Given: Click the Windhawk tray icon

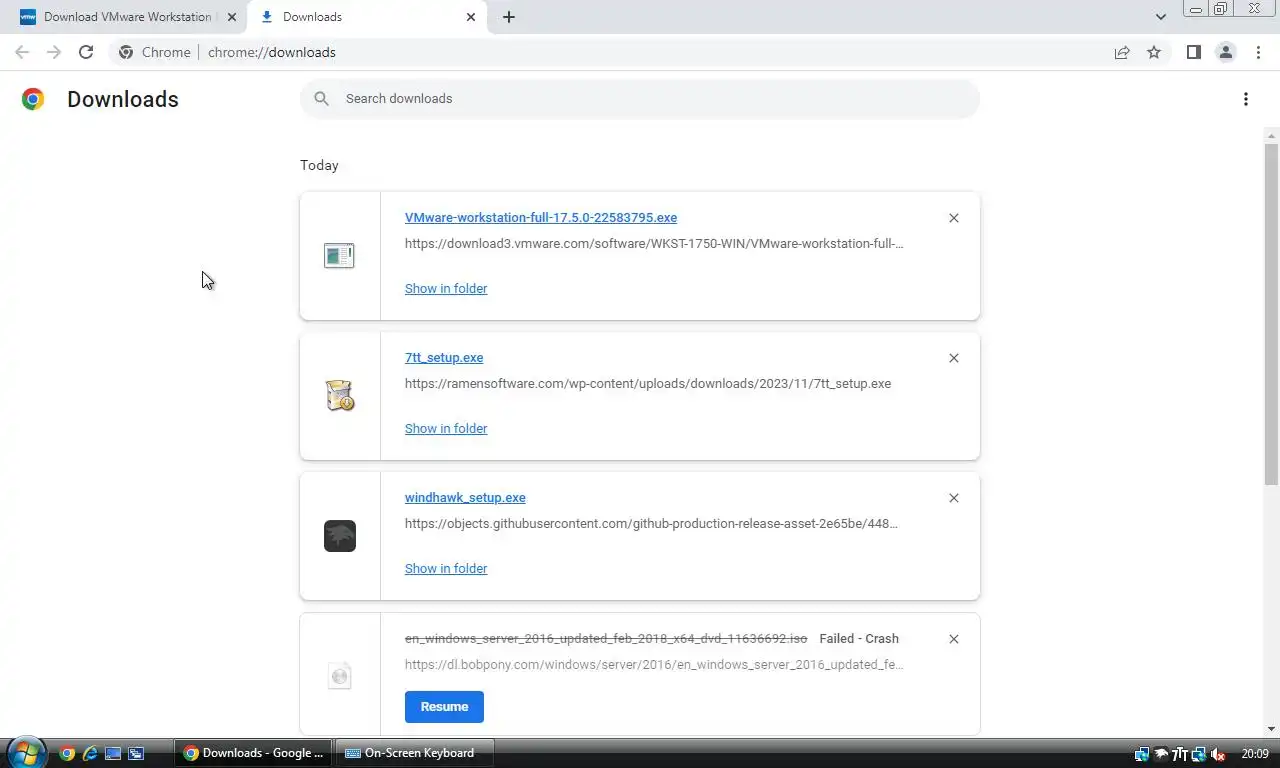Looking at the screenshot, I should click(1161, 754).
